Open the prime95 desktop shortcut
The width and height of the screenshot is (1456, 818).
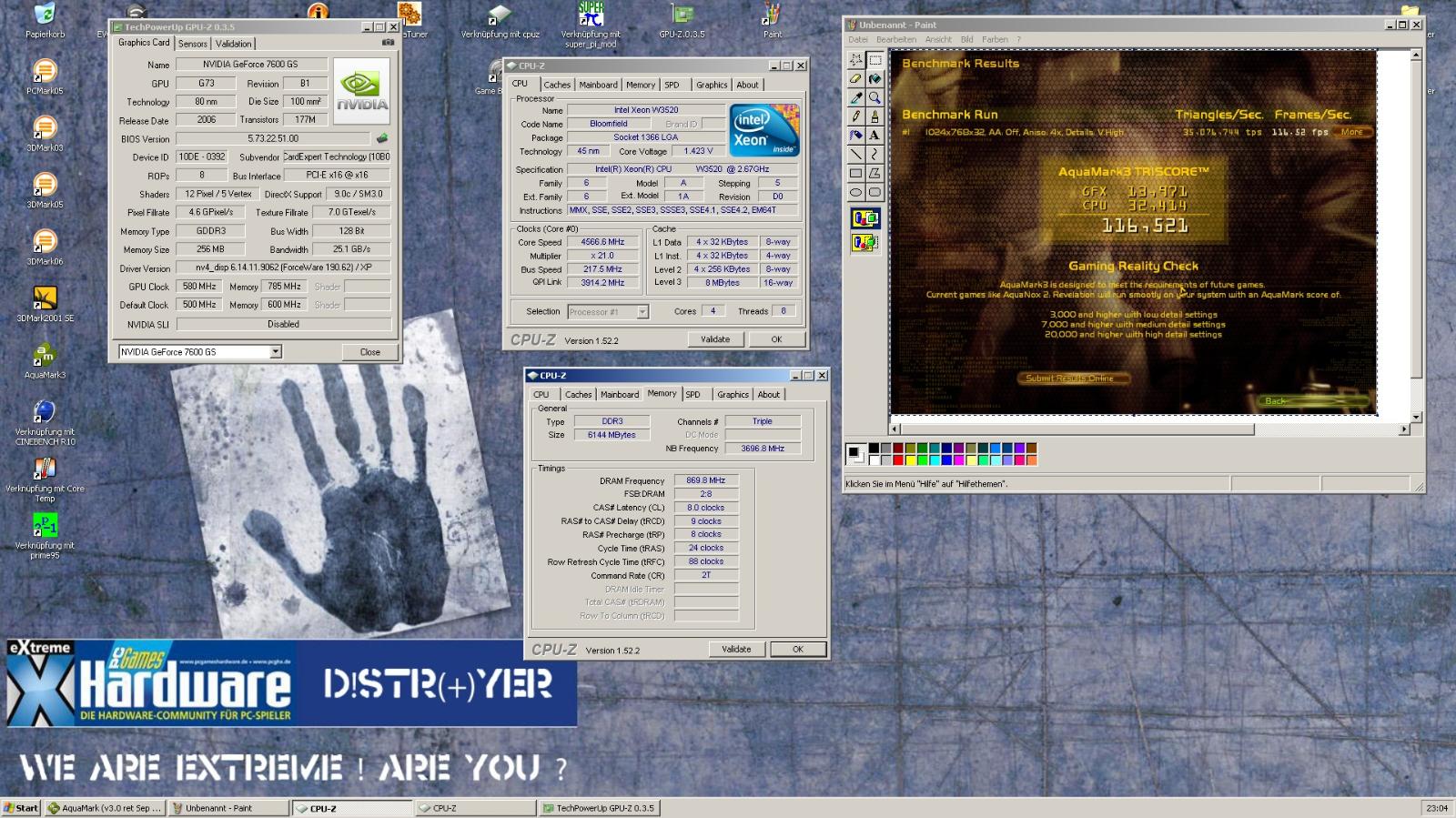tap(45, 536)
